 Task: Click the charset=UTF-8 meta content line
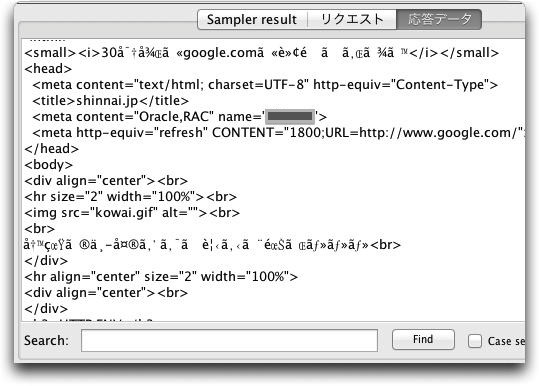click(265, 85)
